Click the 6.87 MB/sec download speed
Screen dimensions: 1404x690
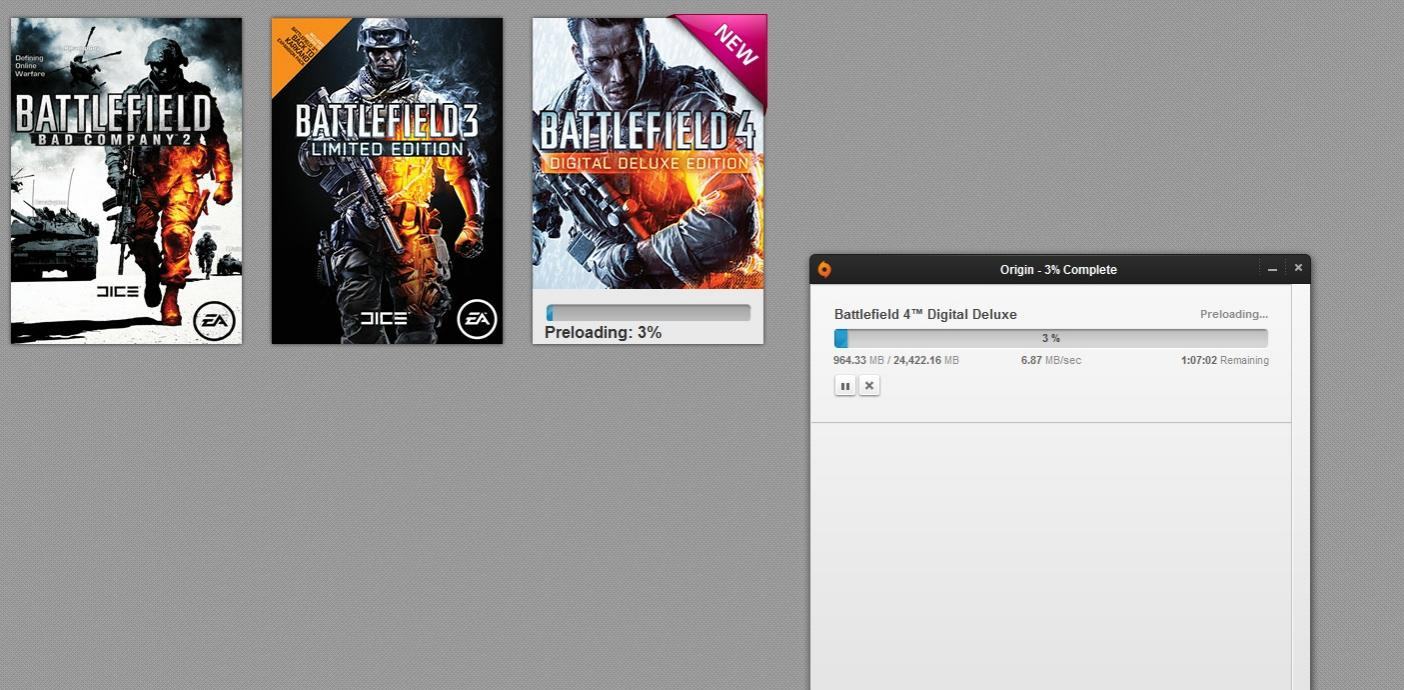pyautogui.click(x=1051, y=360)
